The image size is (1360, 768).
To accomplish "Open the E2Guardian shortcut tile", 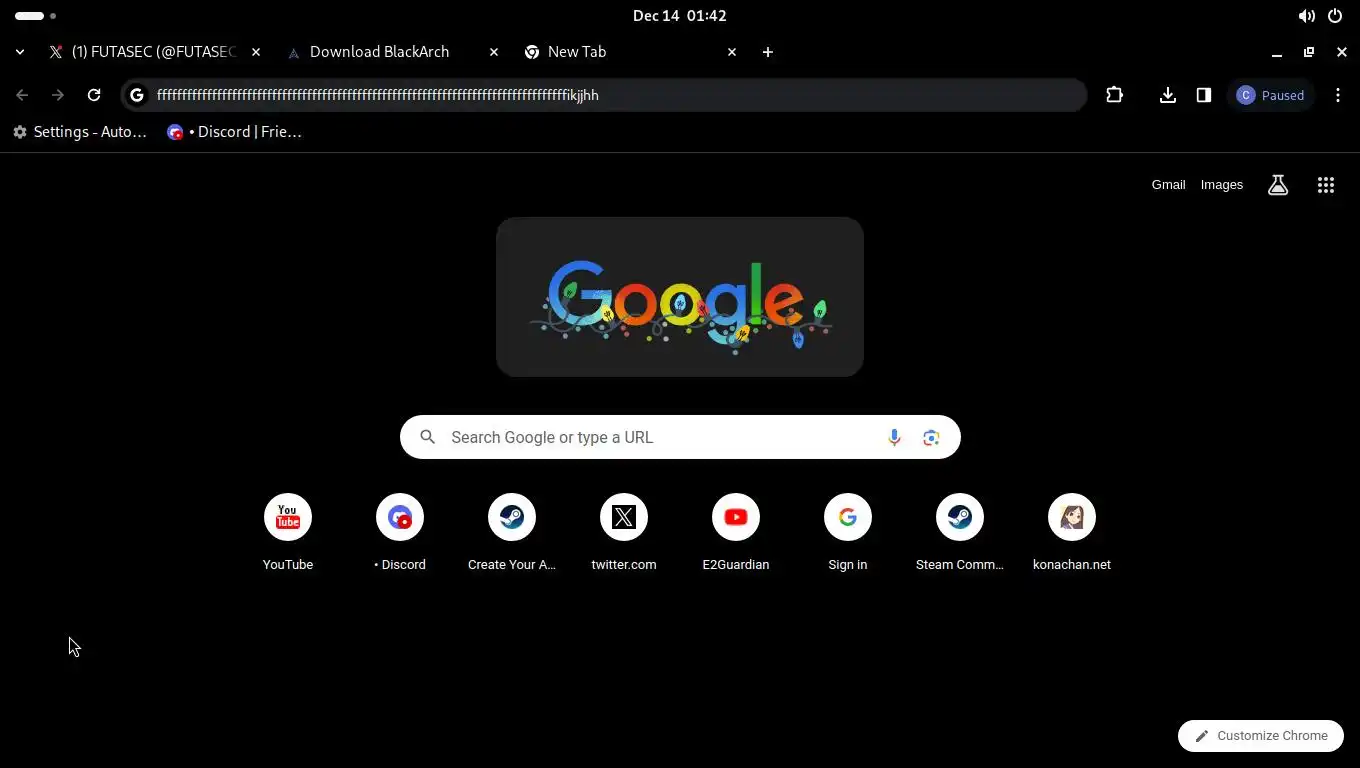I will tap(736, 533).
